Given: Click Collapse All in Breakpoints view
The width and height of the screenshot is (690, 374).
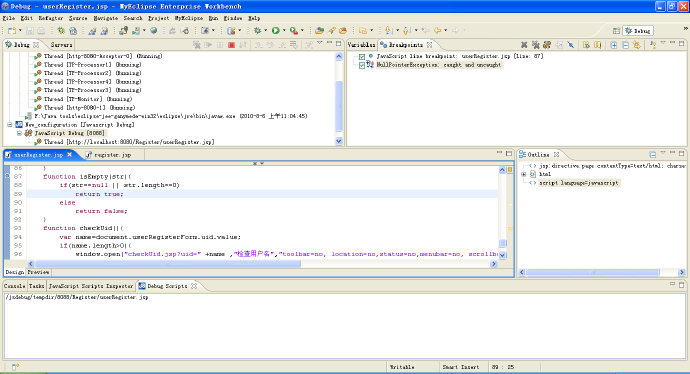Looking at the screenshot, I should tap(625, 45).
